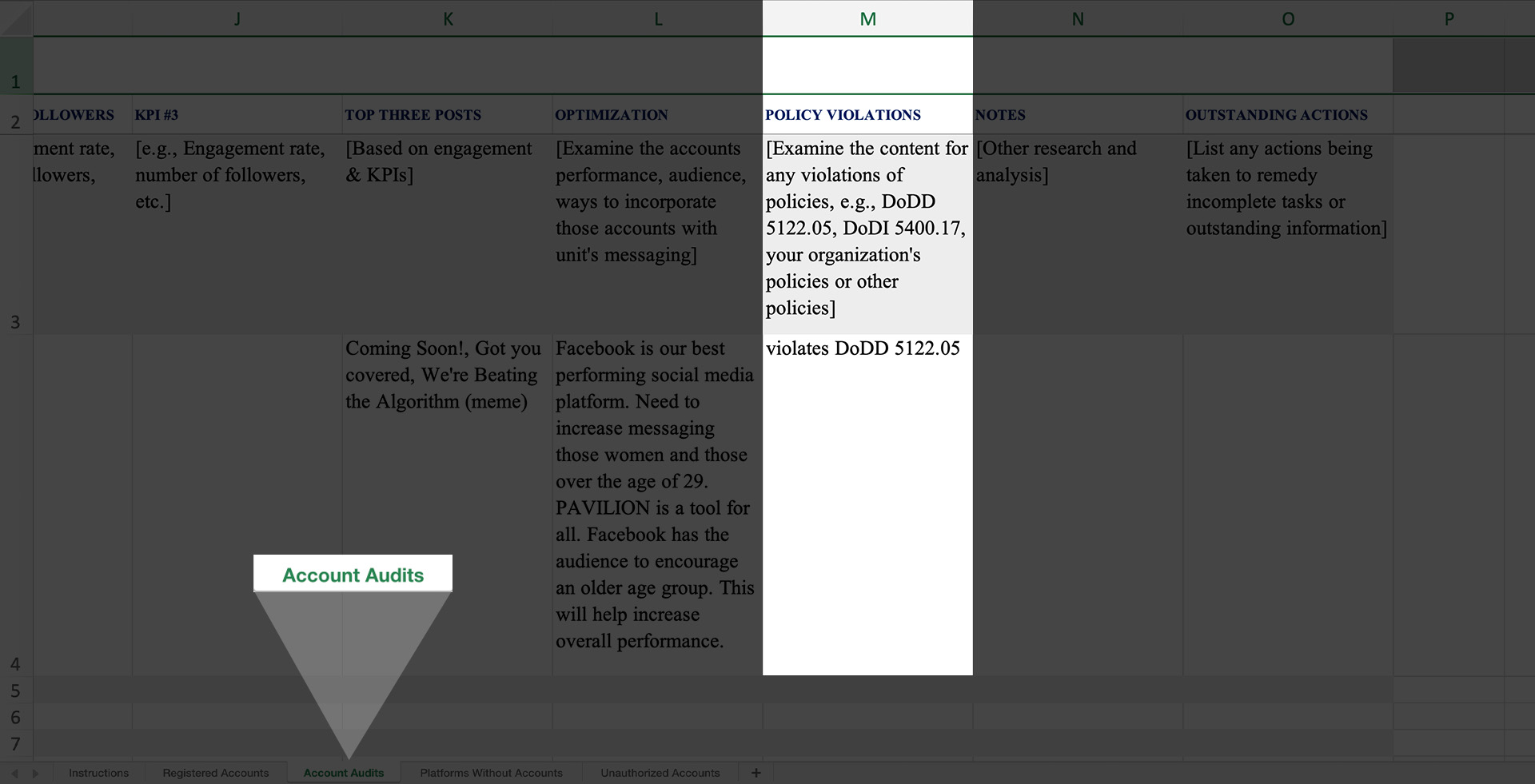Click the OUTSTANDING ACTIONS header cell
Viewport: 1535px width, 784px height.
(x=1288, y=114)
